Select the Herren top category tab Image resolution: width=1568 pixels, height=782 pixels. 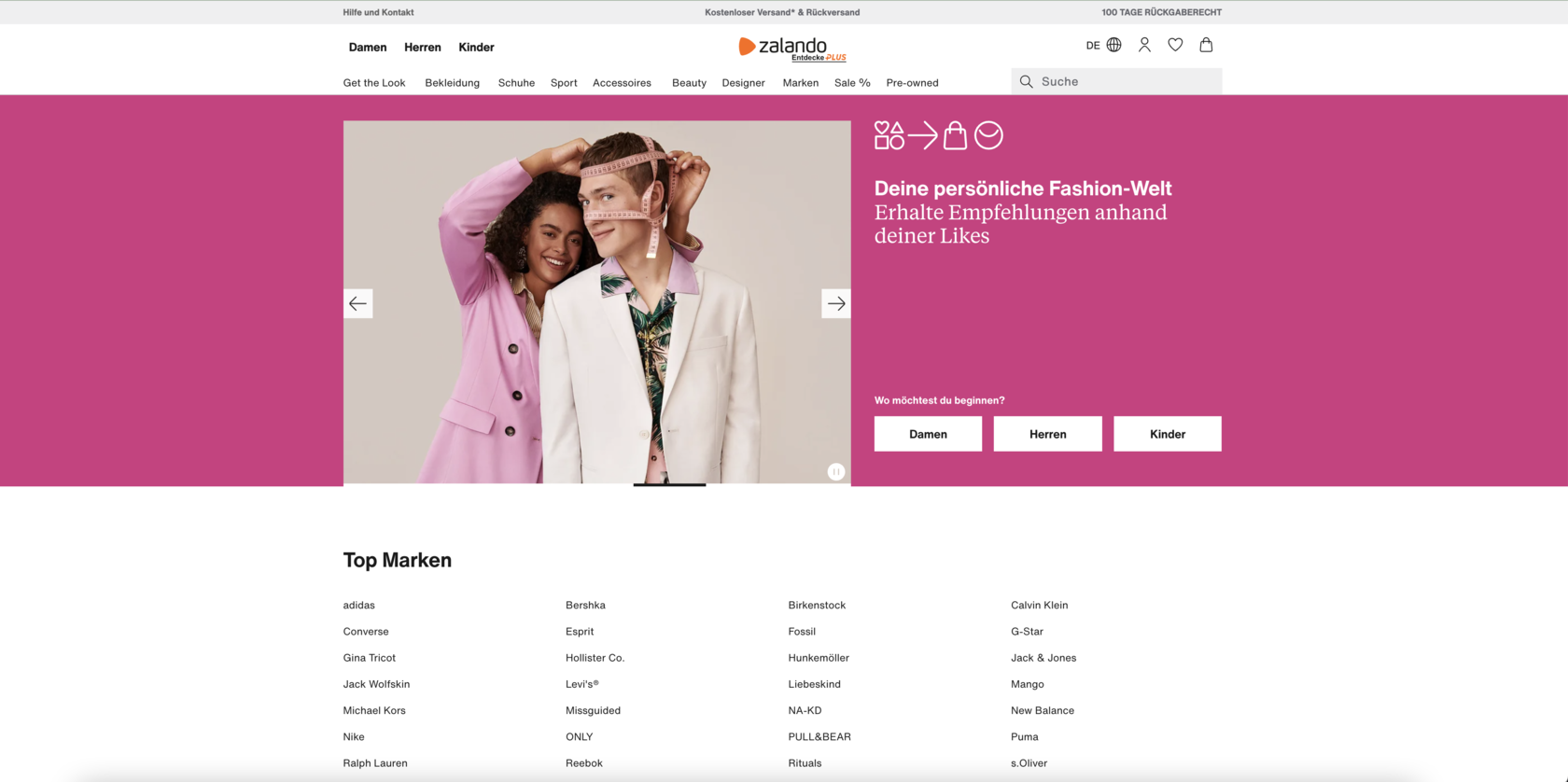pyautogui.click(x=423, y=48)
